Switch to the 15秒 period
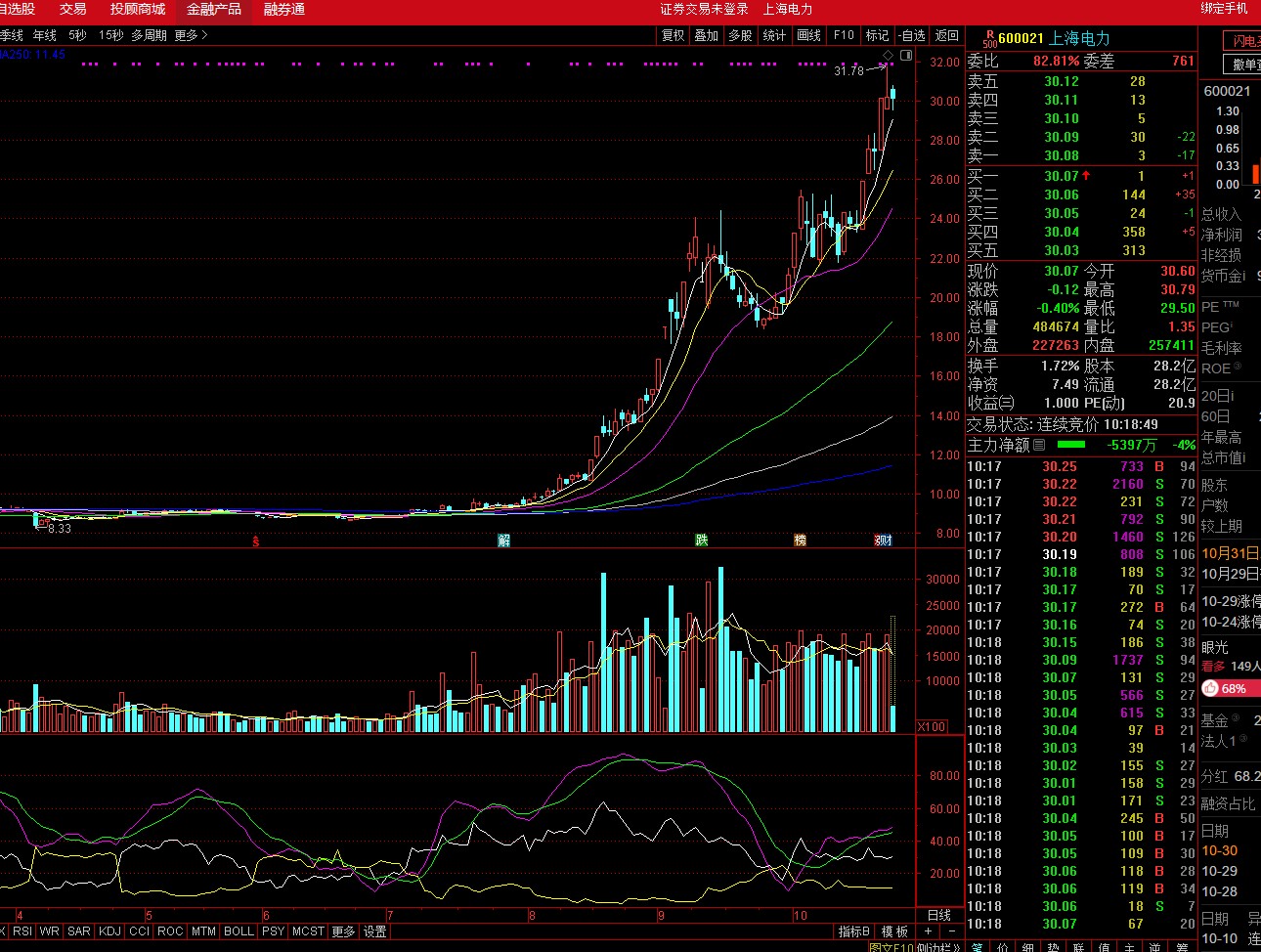This screenshot has width=1261, height=952. (110, 35)
